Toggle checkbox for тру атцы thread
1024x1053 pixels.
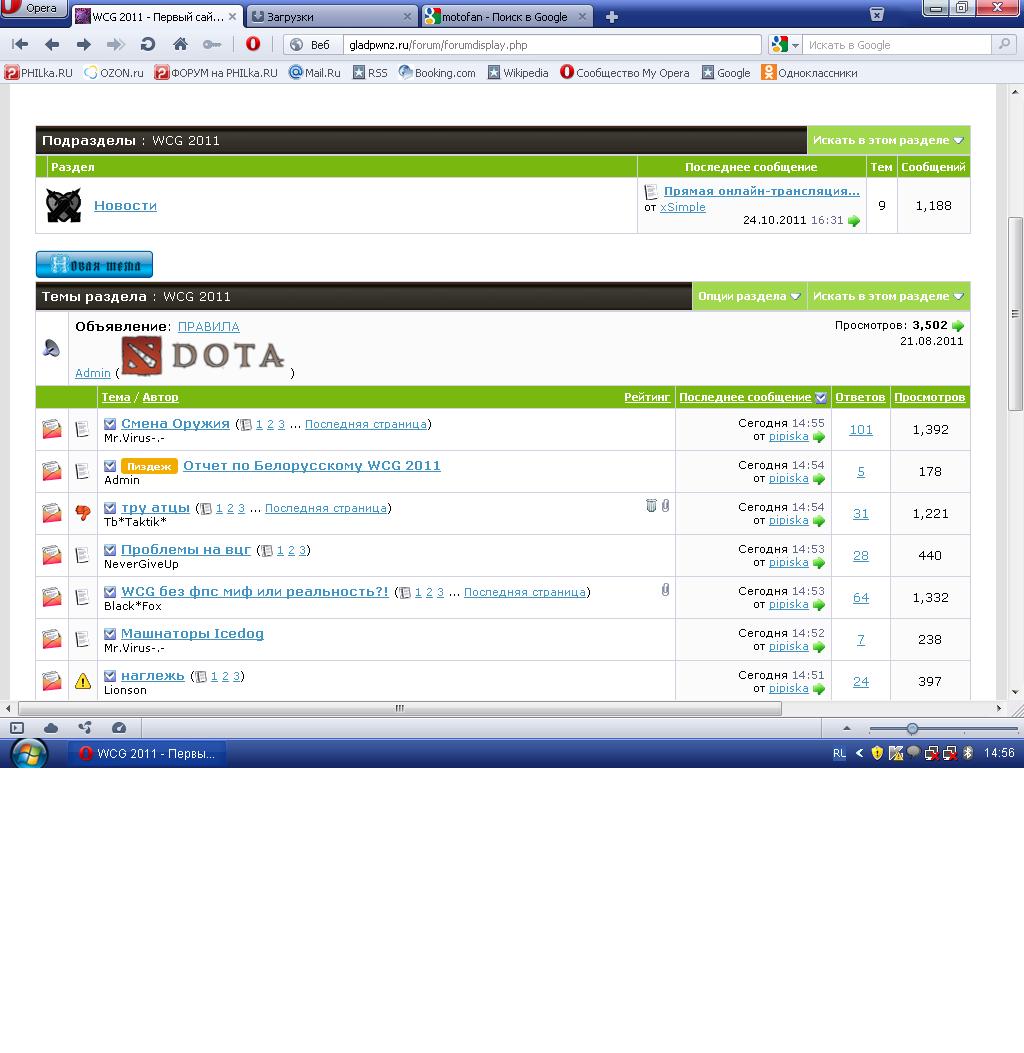click(110, 508)
